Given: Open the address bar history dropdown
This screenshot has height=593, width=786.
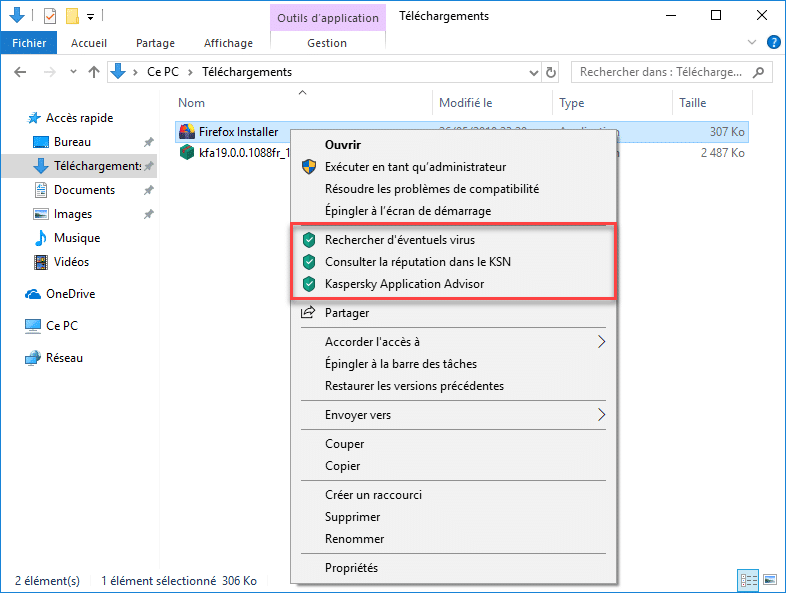Looking at the screenshot, I should tap(534, 73).
